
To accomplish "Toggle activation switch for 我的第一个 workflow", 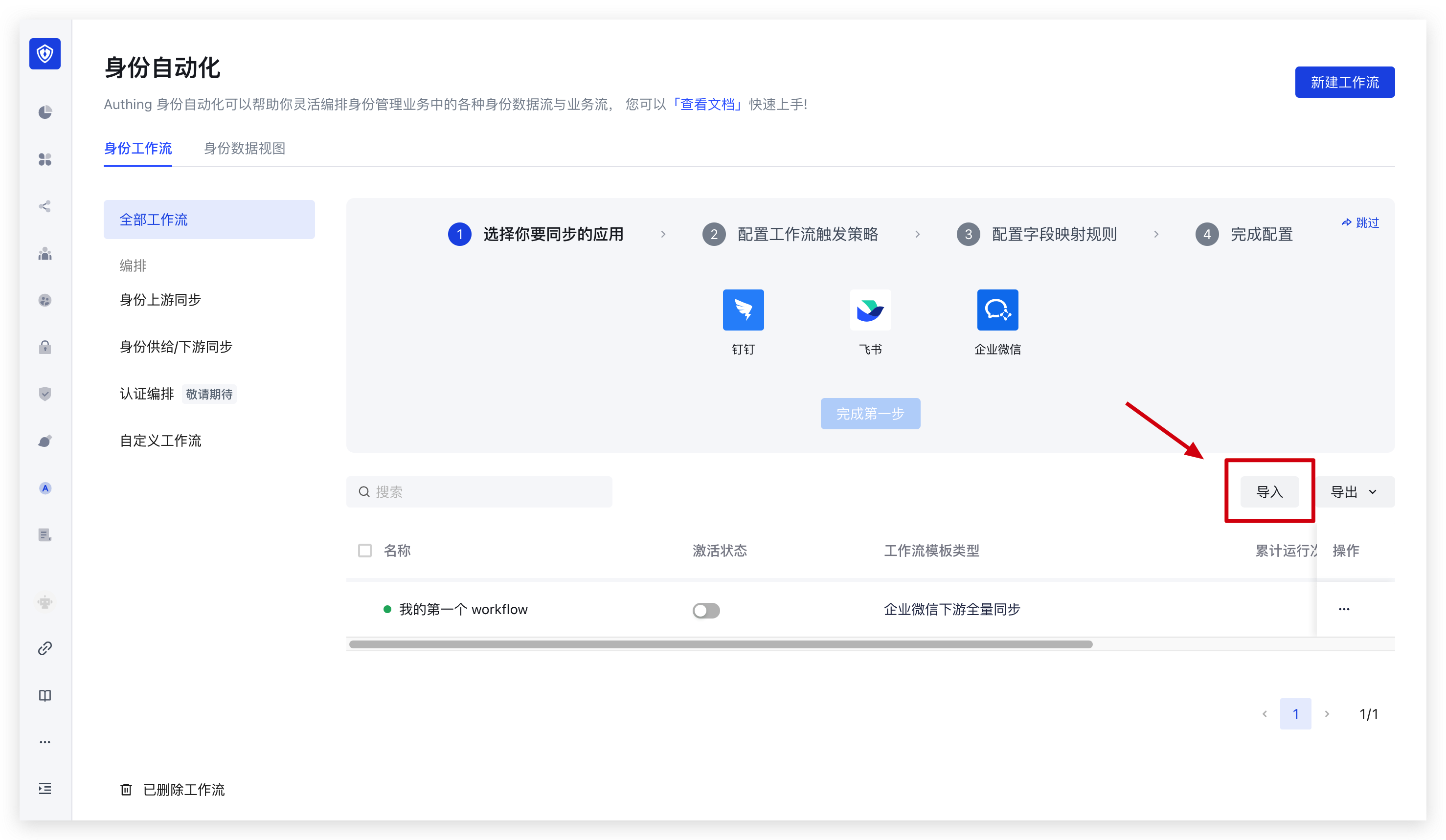I will 706,610.
